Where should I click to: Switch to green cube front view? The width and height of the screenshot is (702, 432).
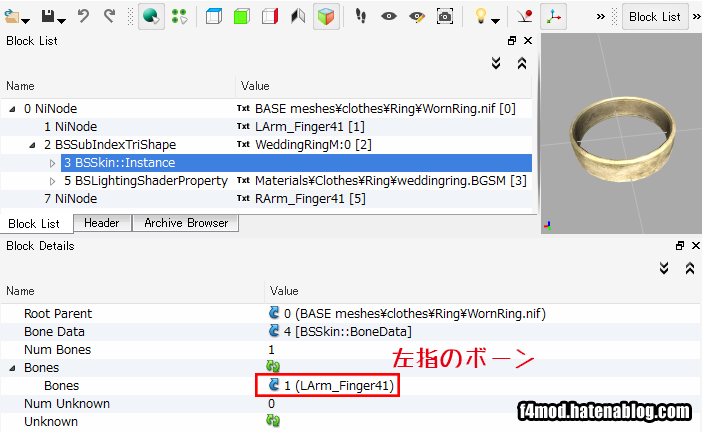[242, 17]
